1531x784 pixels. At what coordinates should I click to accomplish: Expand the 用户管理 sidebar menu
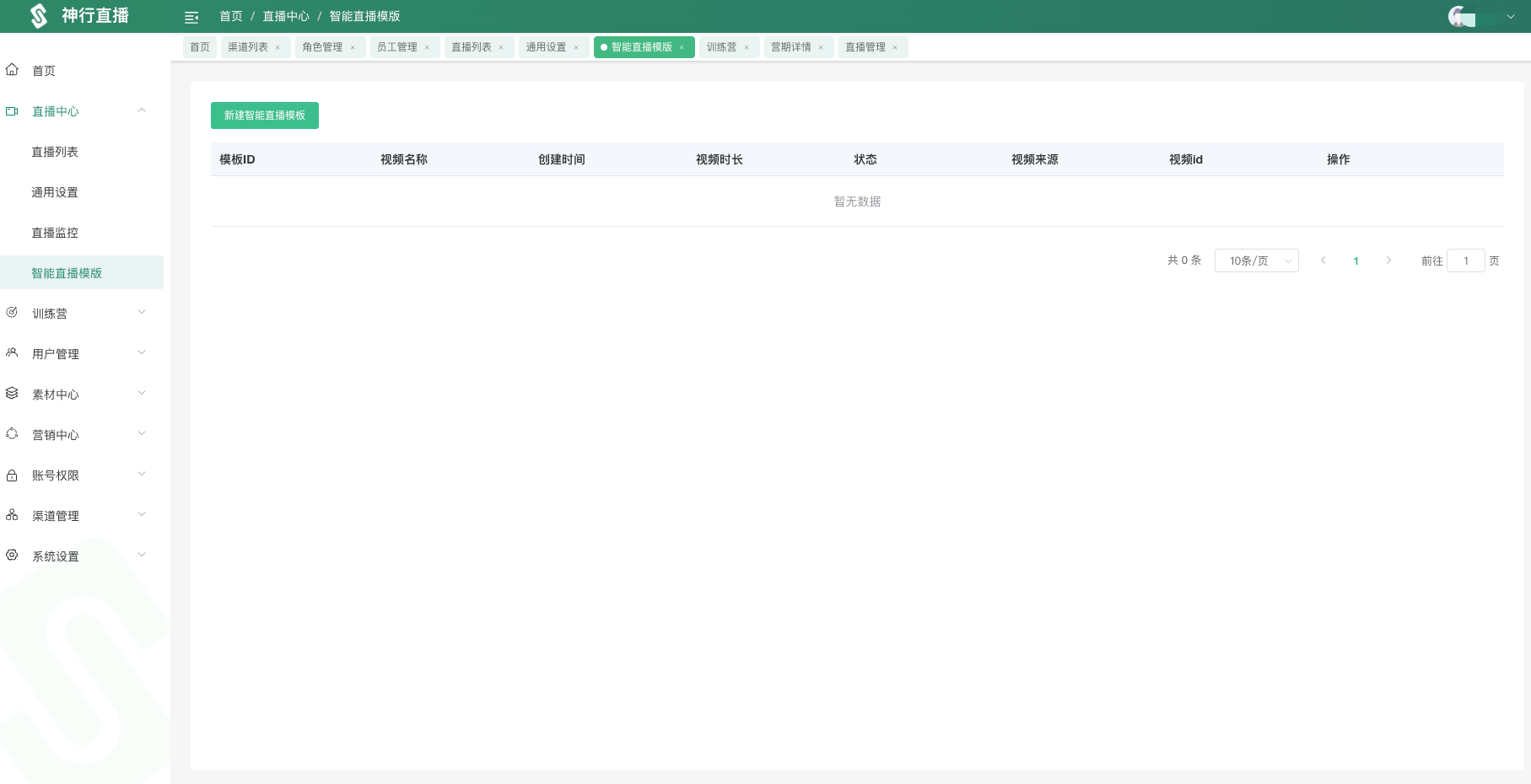coord(142,353)
